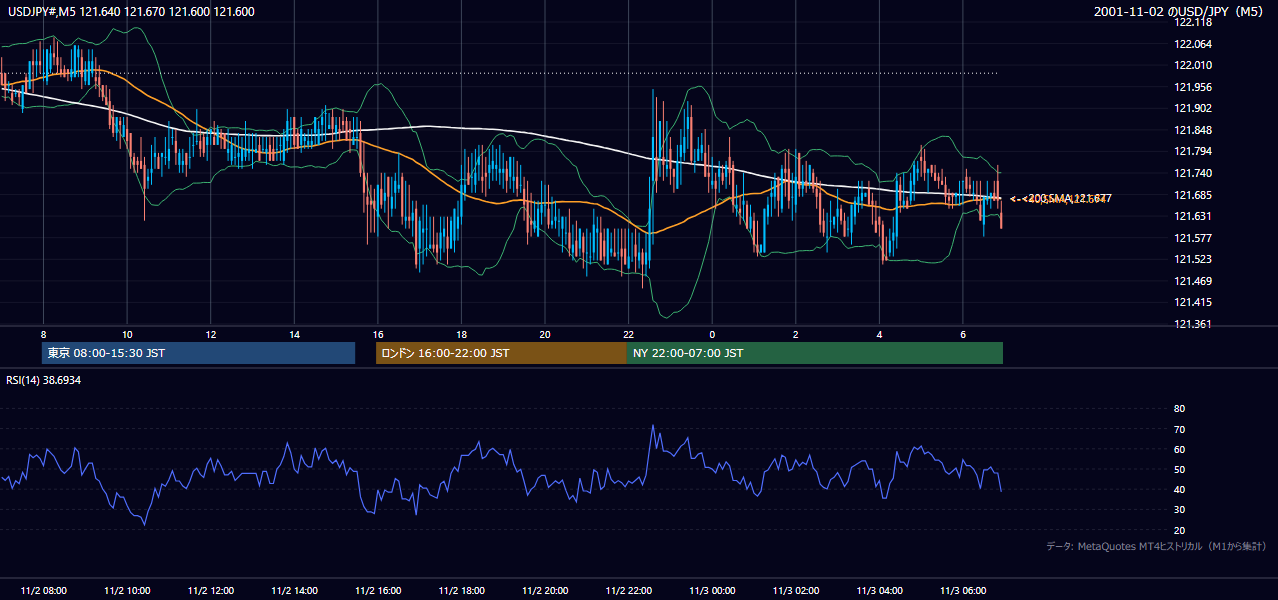Click the RSI 50 level label
The height and width of the screenshot is (600, 1278).
[1179, 469]
